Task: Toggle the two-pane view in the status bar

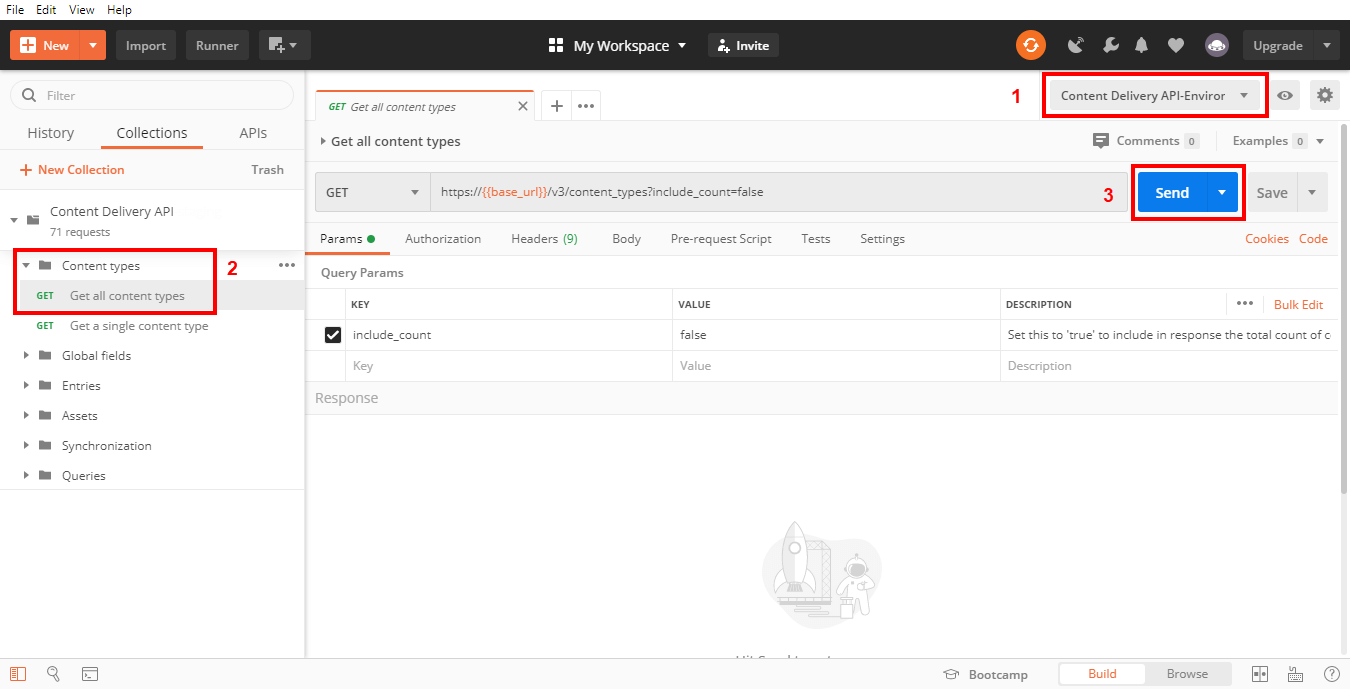Action: coord(1262,674)
